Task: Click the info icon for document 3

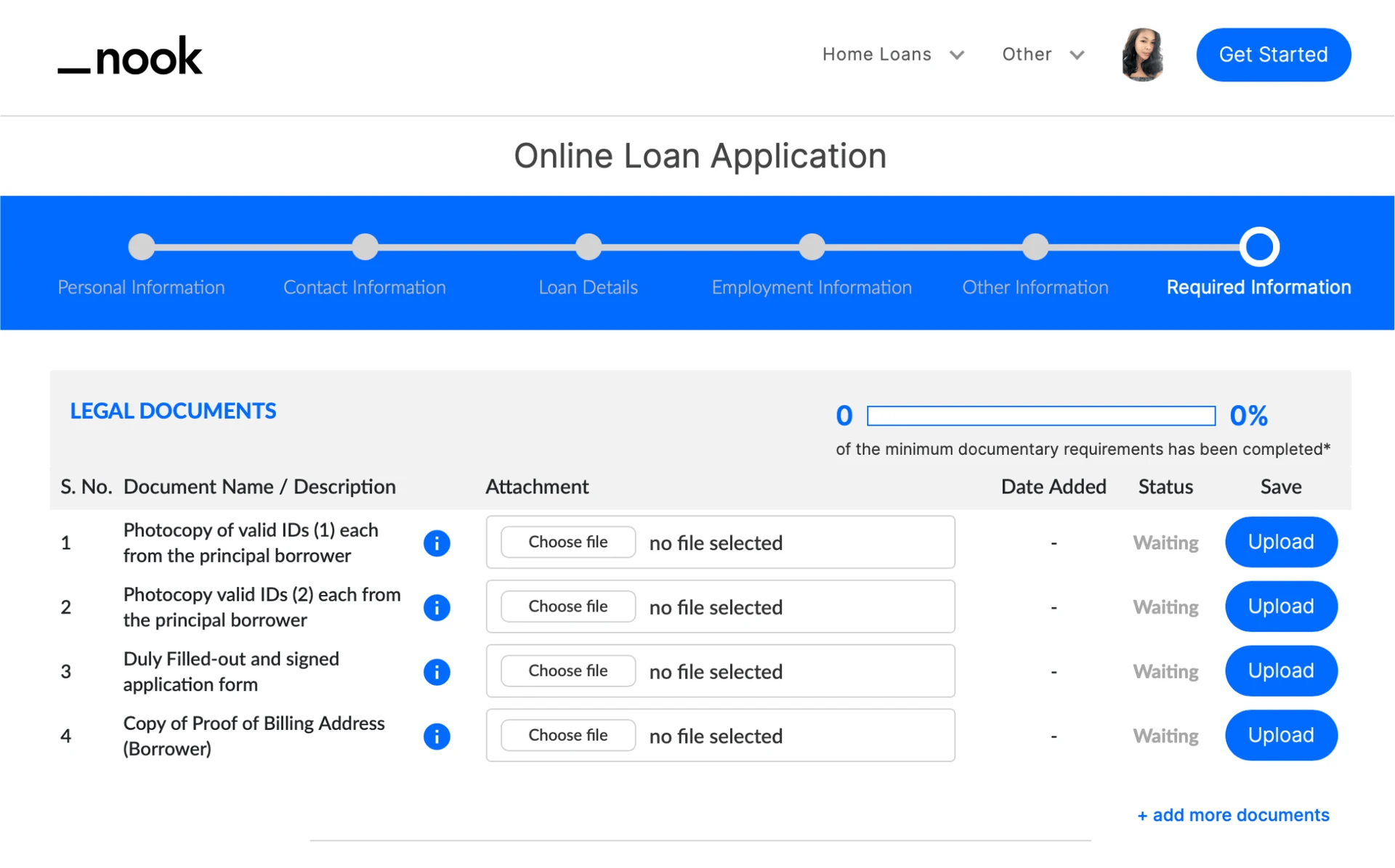Action: tap(438, 671)
